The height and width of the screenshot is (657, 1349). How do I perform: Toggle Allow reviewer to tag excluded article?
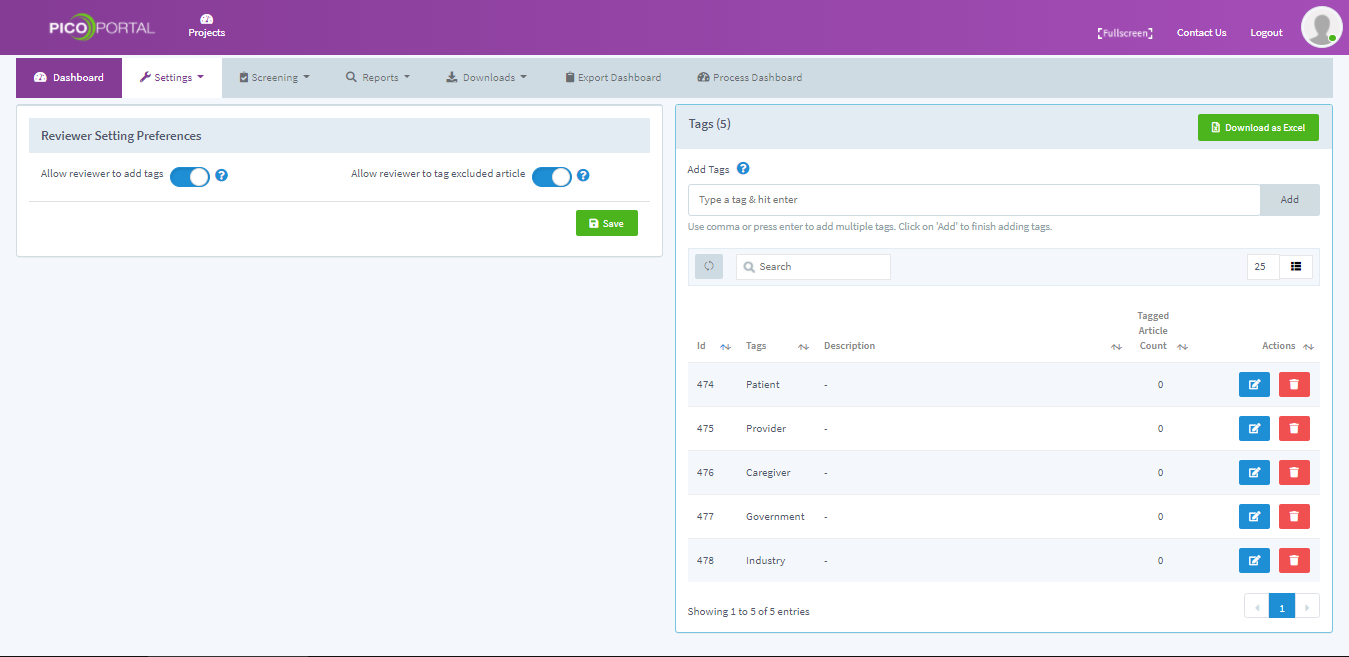click(x=551, y=177)
